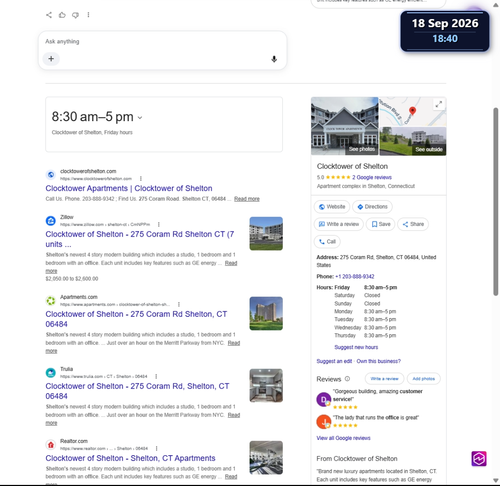This screenshot has width=500, height=486.
Task: Click the plus button in Ask anything box
Action: [51, 59]
